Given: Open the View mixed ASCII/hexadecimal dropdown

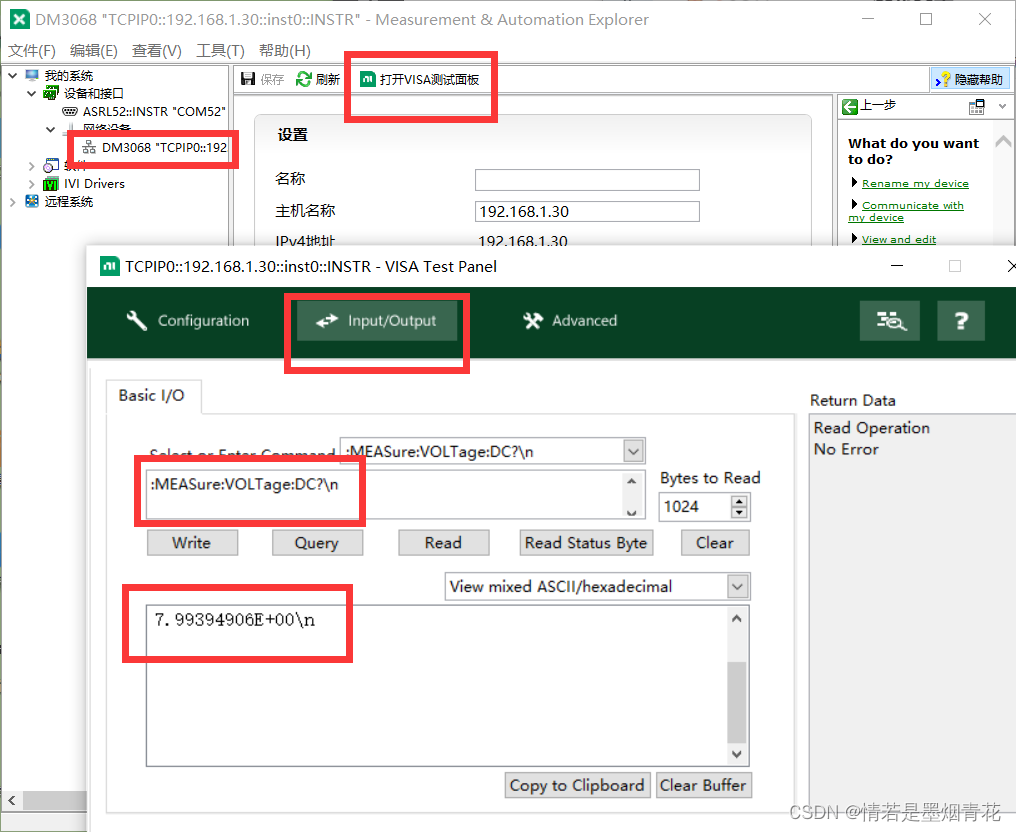Looking at the screenshot, I should [x=737, y=586].
